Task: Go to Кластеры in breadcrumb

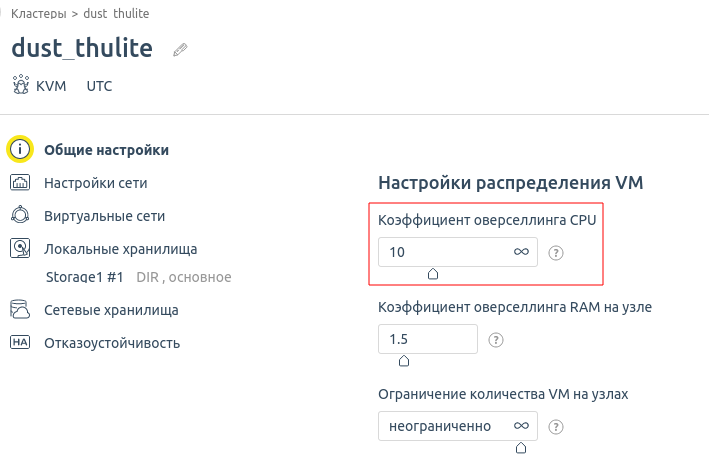Action: (38, 14)
